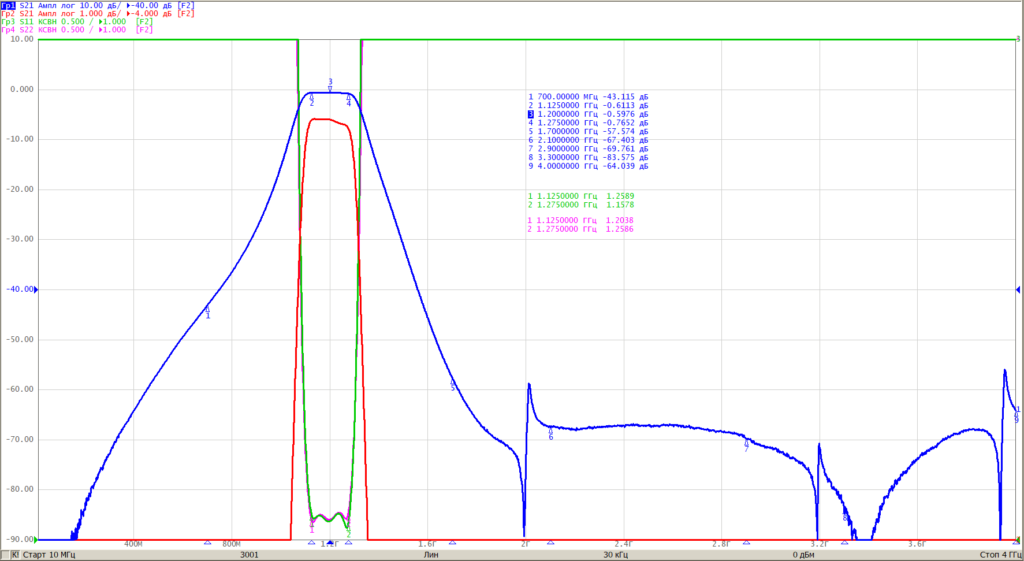Screen dimensions: 1024x561
Task: Select the Гр1 trace label
Action: tap(8, 5)
